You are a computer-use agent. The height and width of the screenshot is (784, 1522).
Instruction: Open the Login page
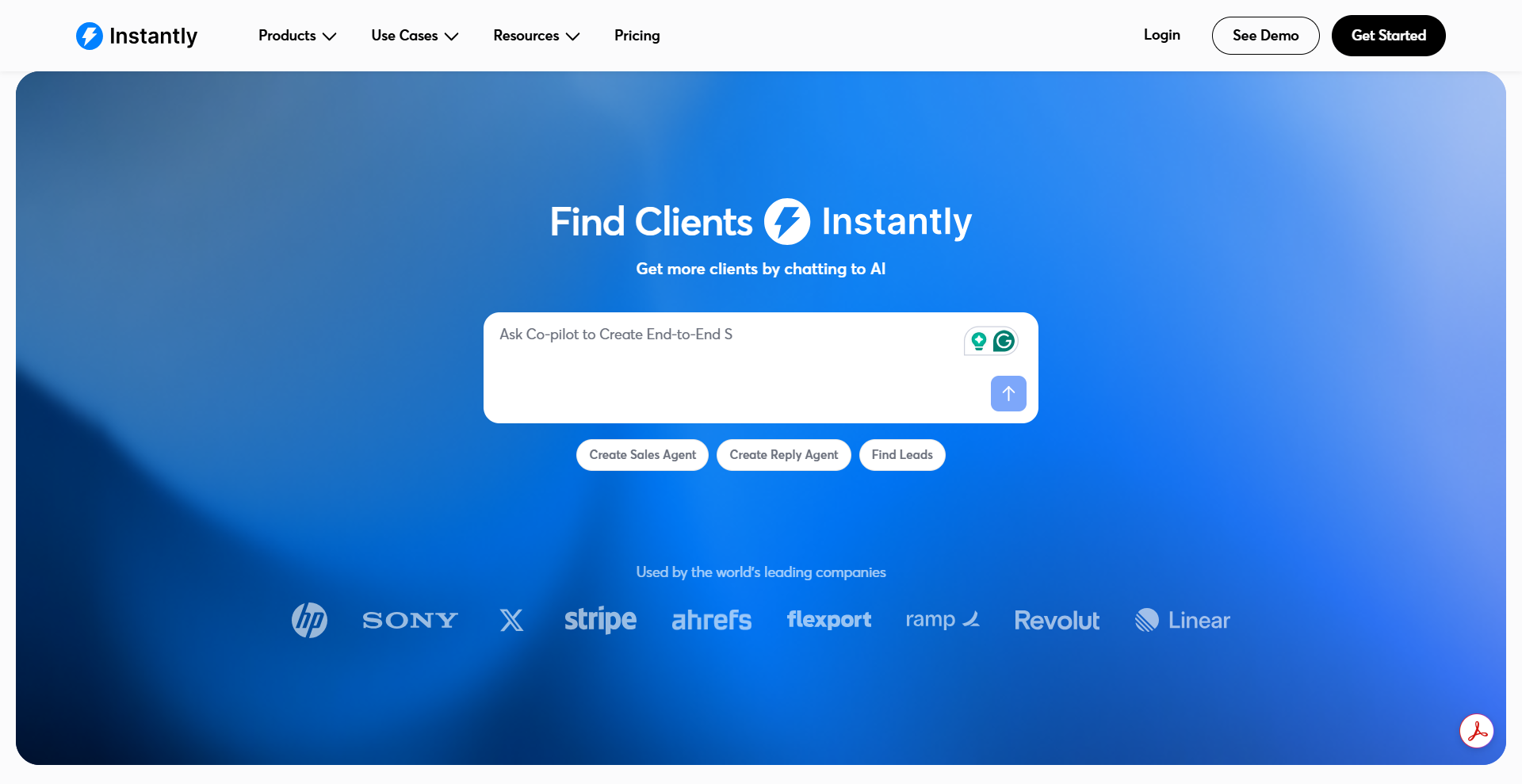click(x=1161, y=35)
